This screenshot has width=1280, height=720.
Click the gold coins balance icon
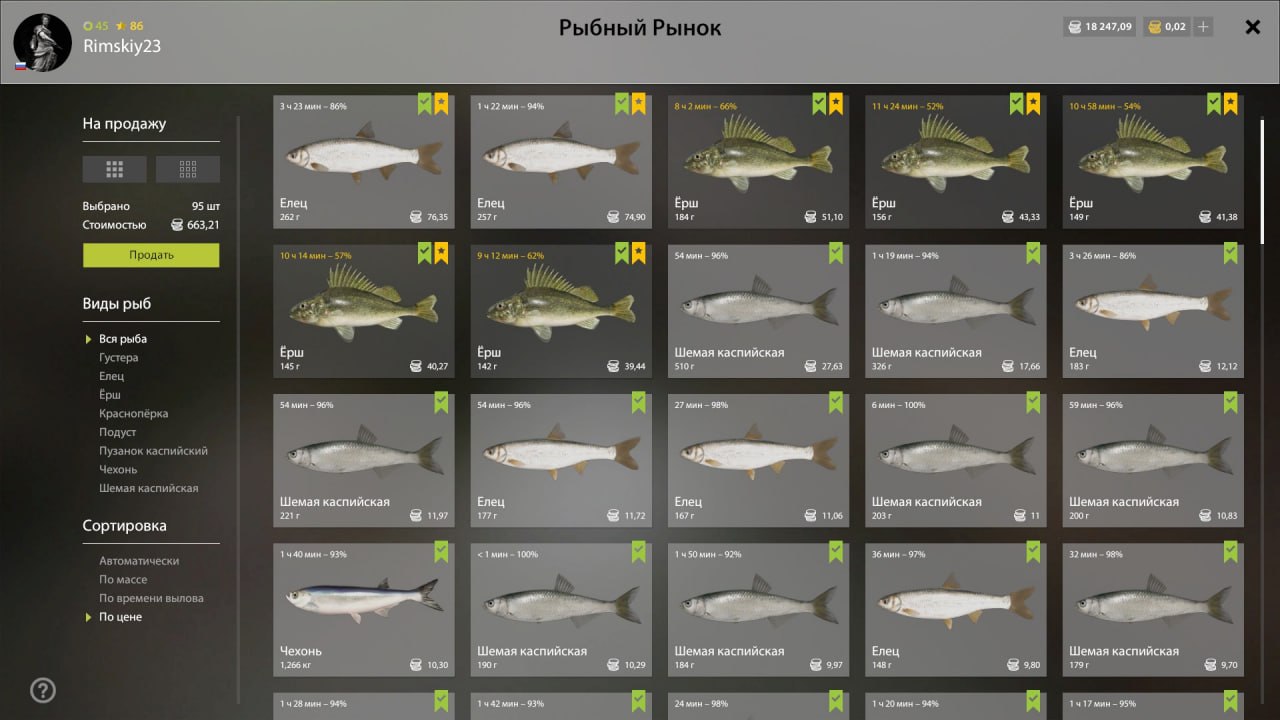1154,27
